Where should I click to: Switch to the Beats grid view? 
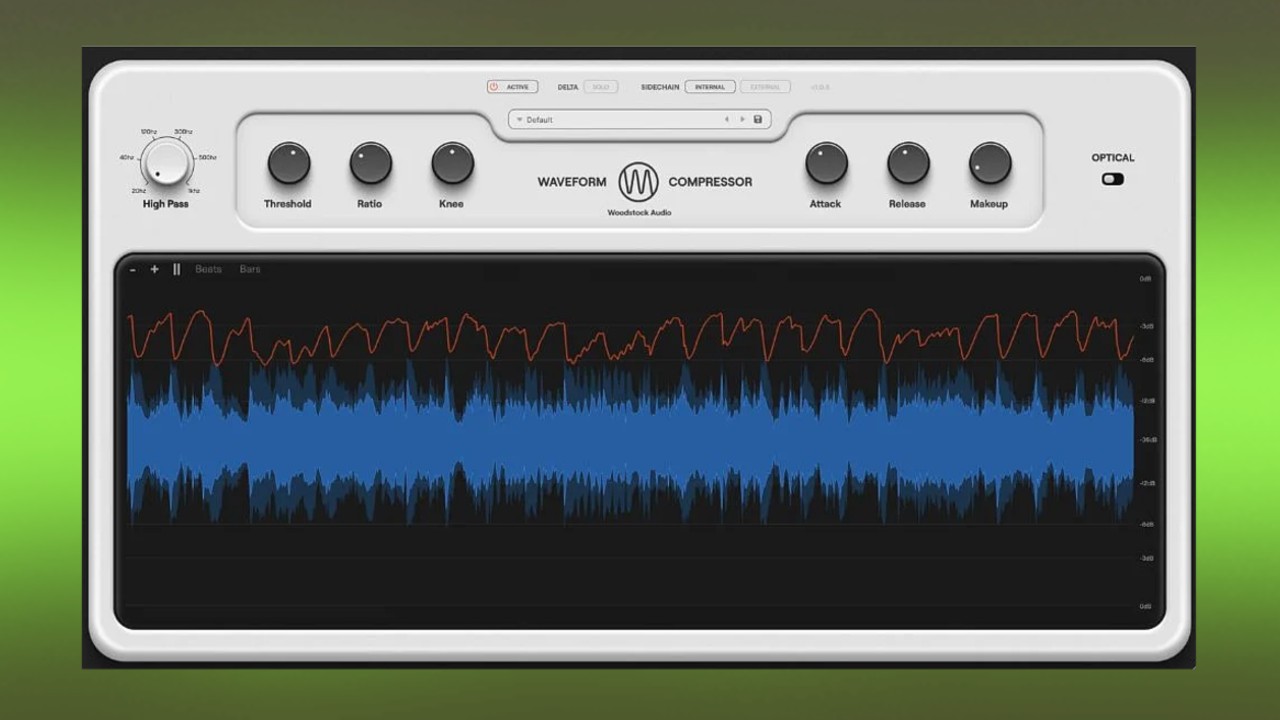[208, 269]
